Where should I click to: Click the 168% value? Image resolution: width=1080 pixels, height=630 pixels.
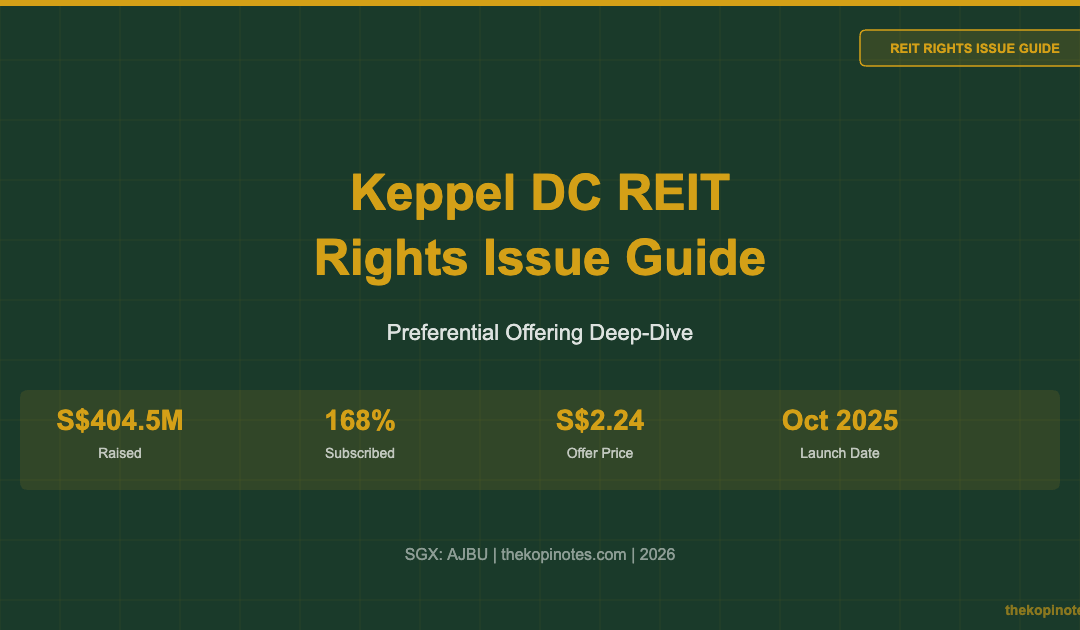[x=360, y=421]
